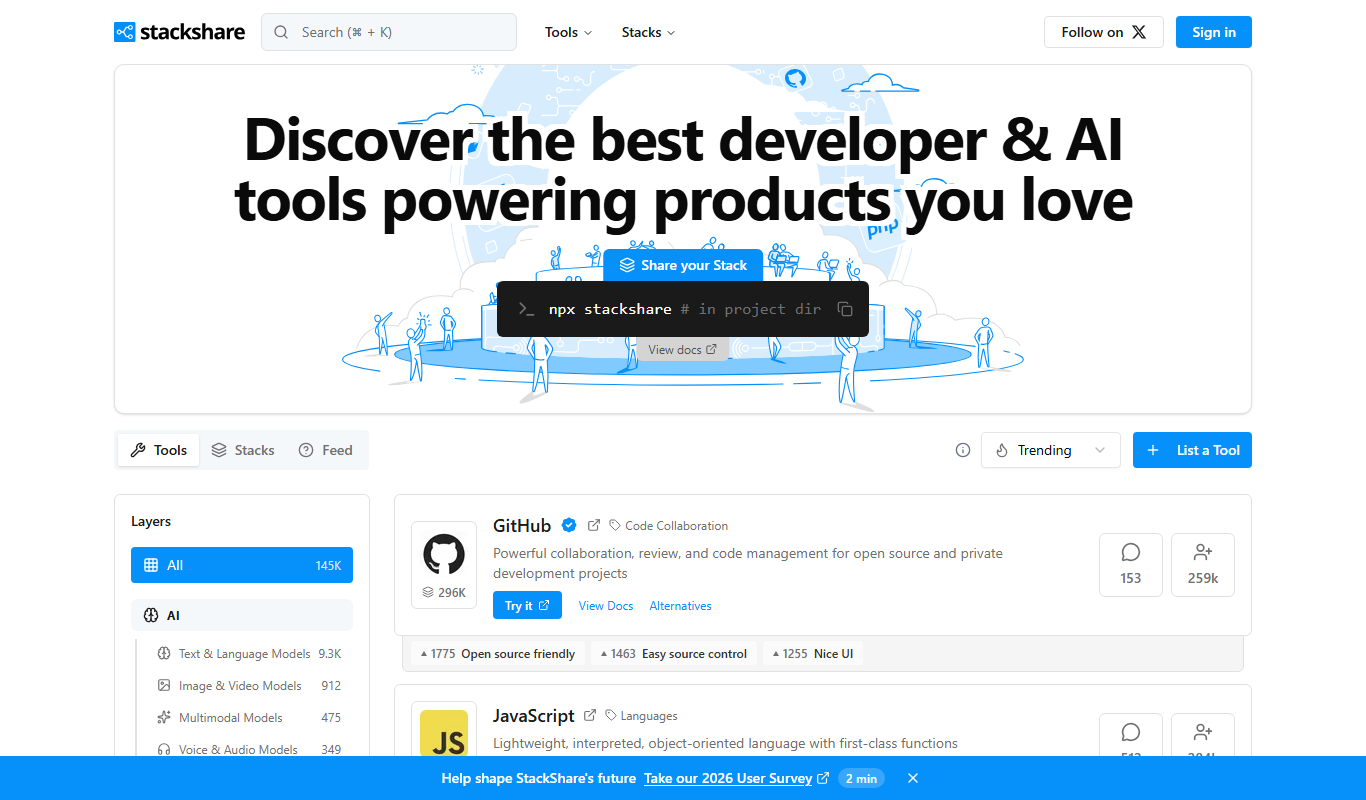Open GitHub's Alternatives link
Image resolution: width=1366 pixels, height=800 pixels.
click(681, 606)
